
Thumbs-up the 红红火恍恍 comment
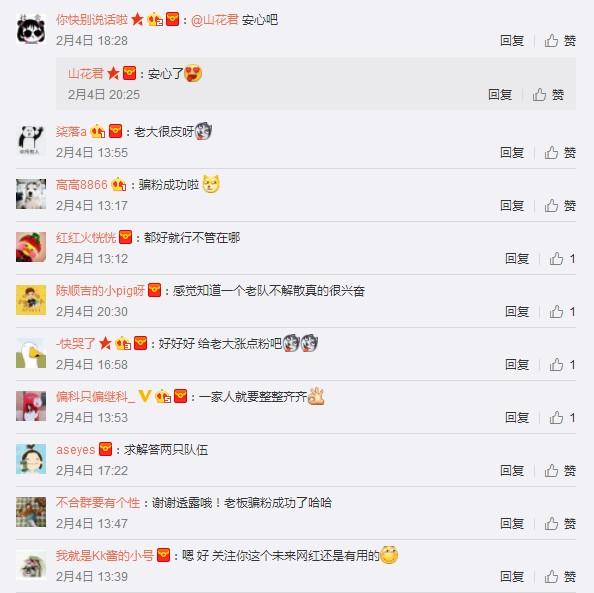point(562,259)
